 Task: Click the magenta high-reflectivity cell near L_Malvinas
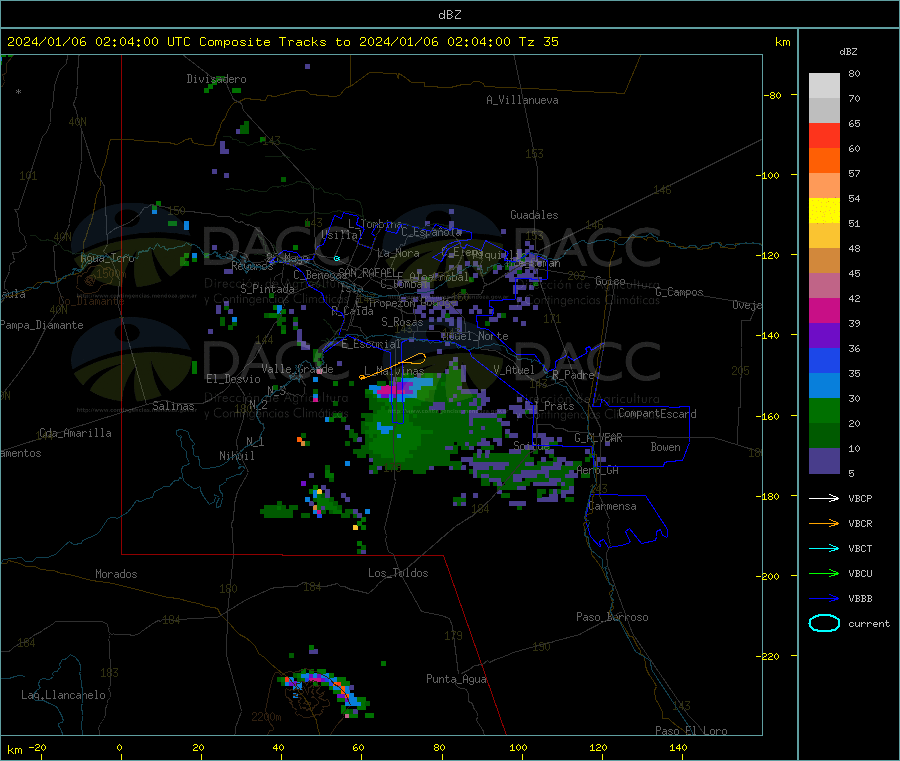point(394,390)
